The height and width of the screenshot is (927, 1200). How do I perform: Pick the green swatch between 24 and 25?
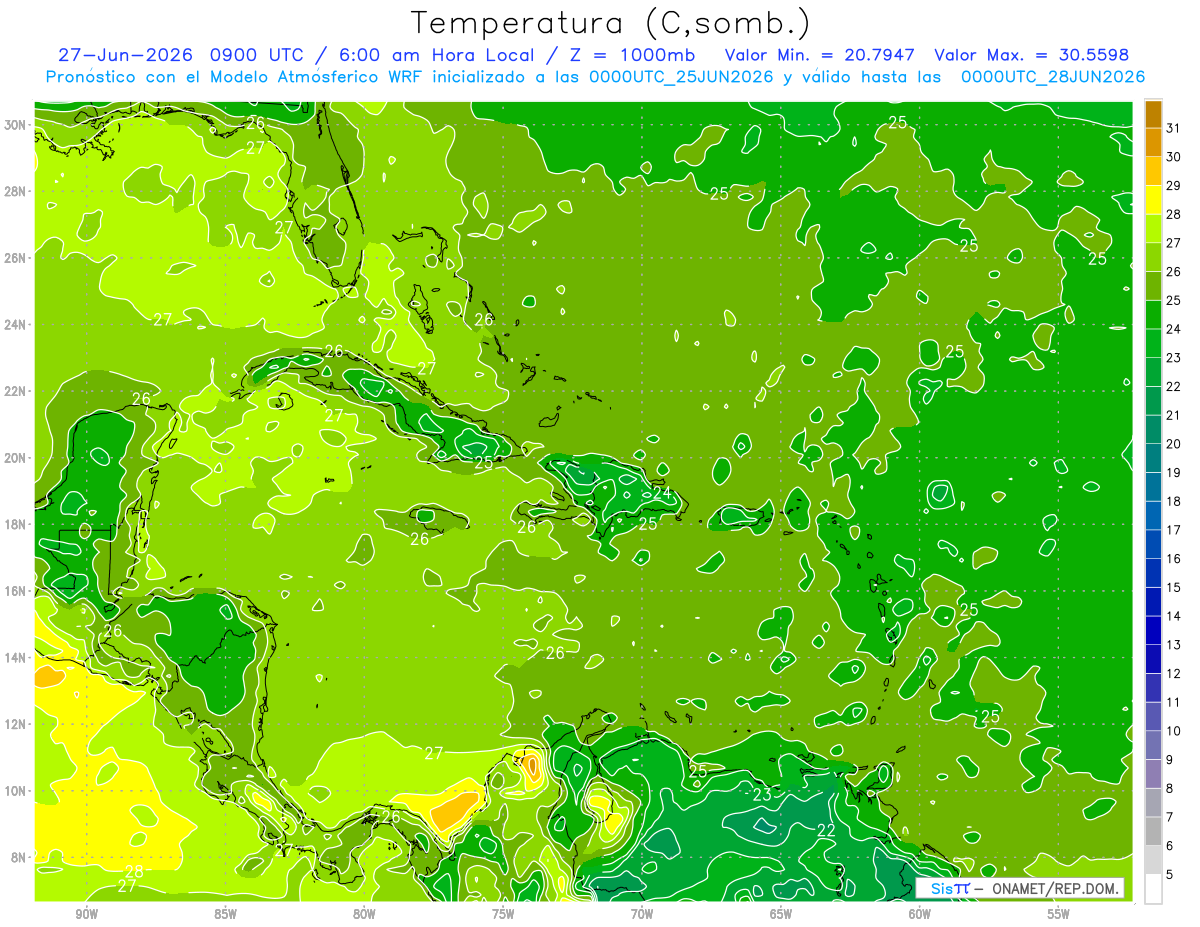click(1153, 314)
